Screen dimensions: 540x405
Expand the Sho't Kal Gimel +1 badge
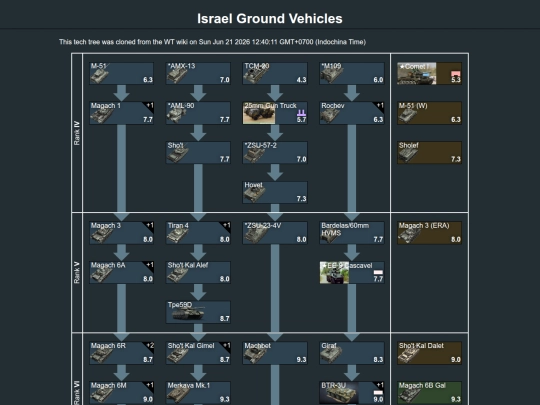pos(226,346)
